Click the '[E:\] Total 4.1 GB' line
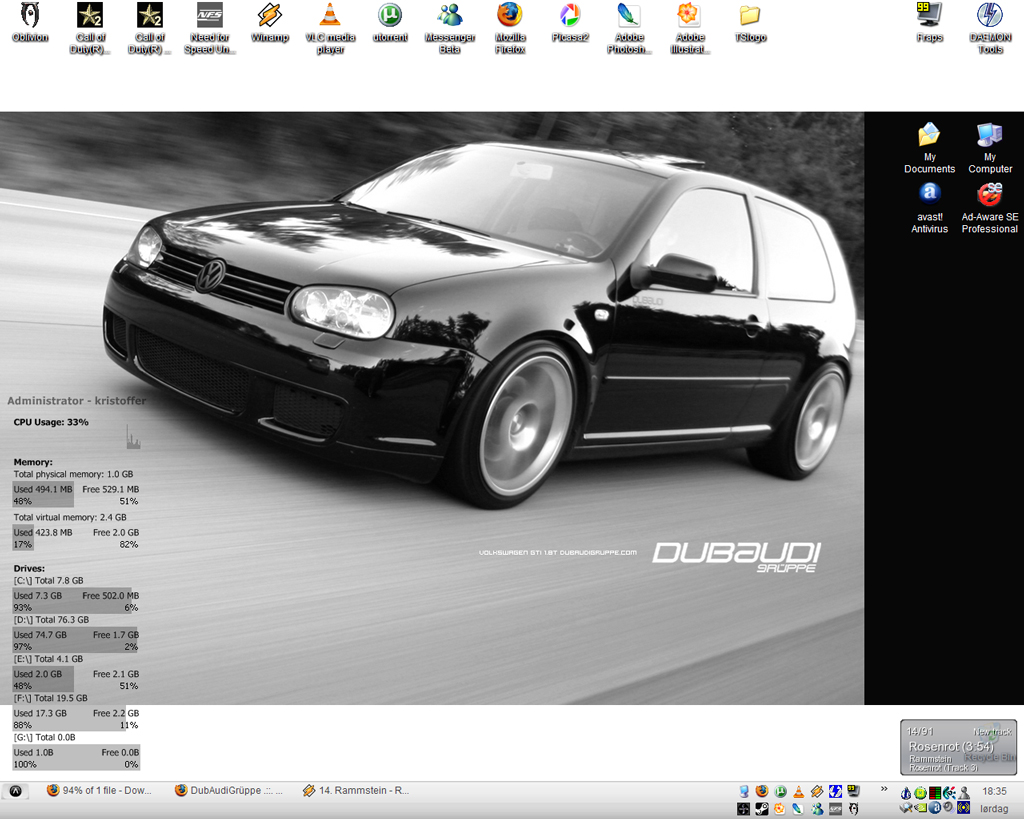 (x=48, y=658)
